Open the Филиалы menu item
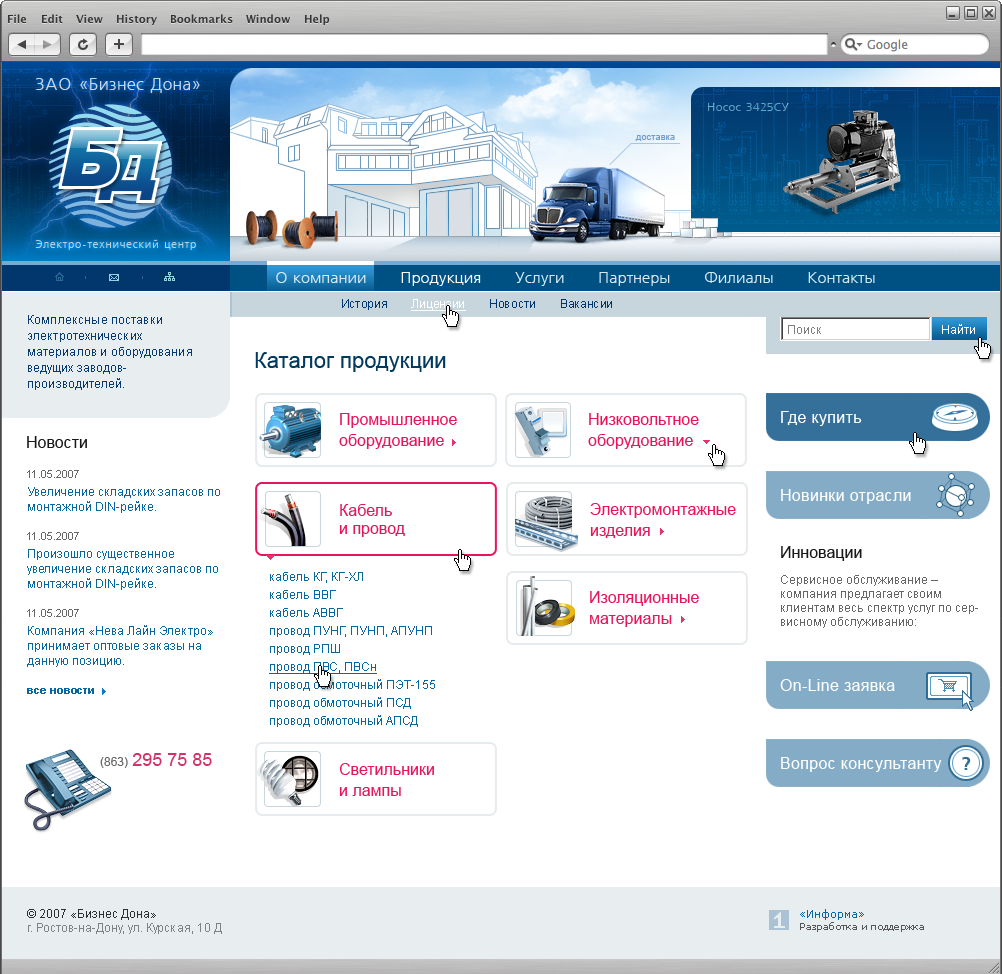This screenshot has height=974, width=1002. [738, 278]
